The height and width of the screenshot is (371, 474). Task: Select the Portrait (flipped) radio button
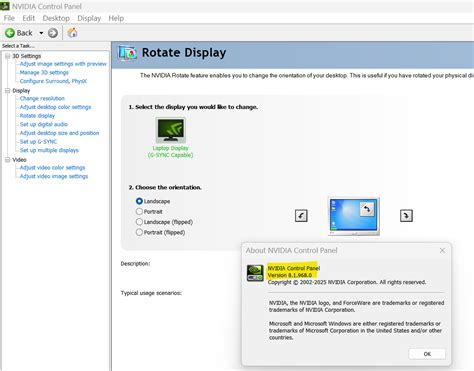tap(139, 232)
